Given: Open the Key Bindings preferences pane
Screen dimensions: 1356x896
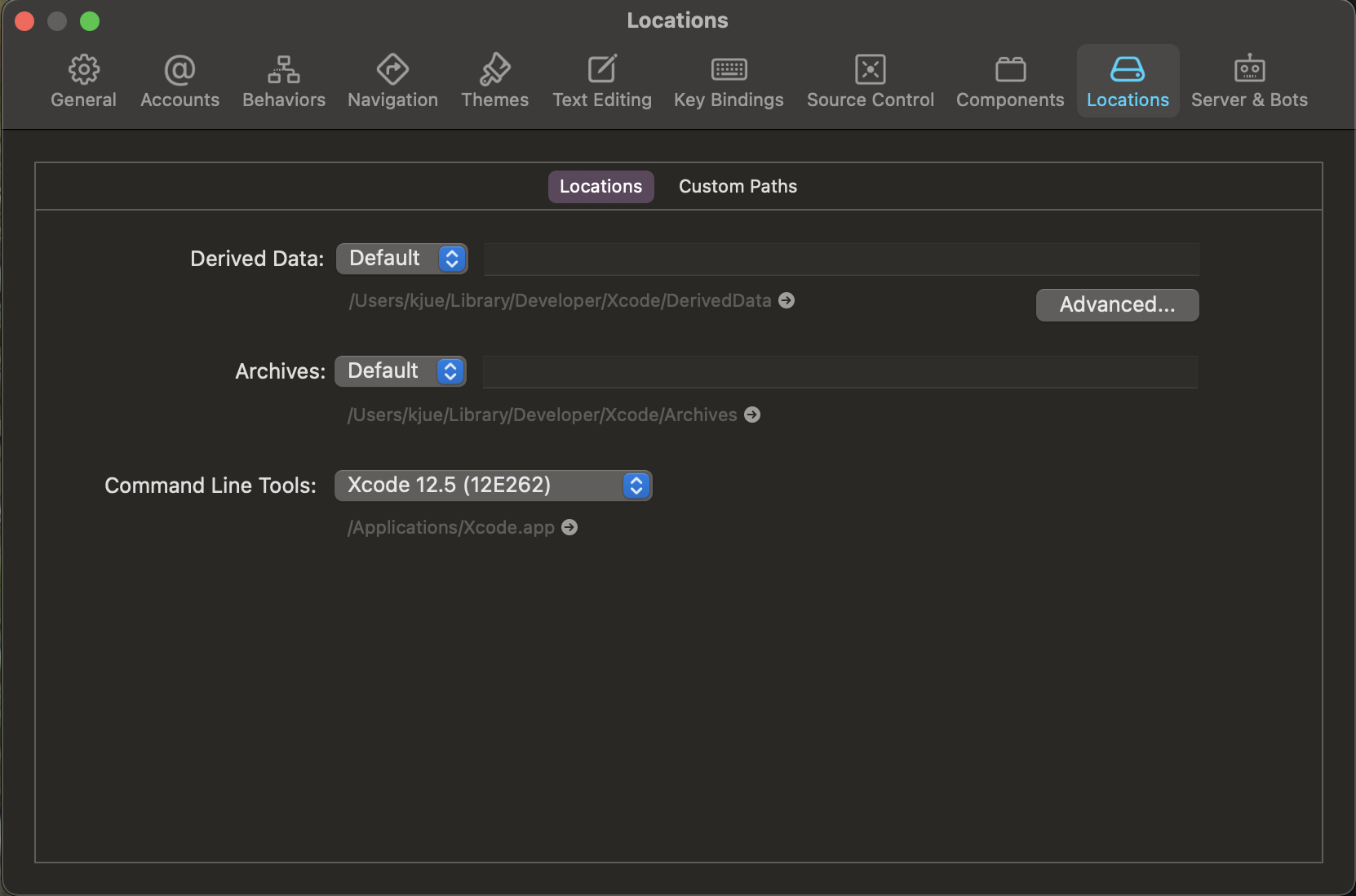Looking at the screenshot, I should [727, 79].
